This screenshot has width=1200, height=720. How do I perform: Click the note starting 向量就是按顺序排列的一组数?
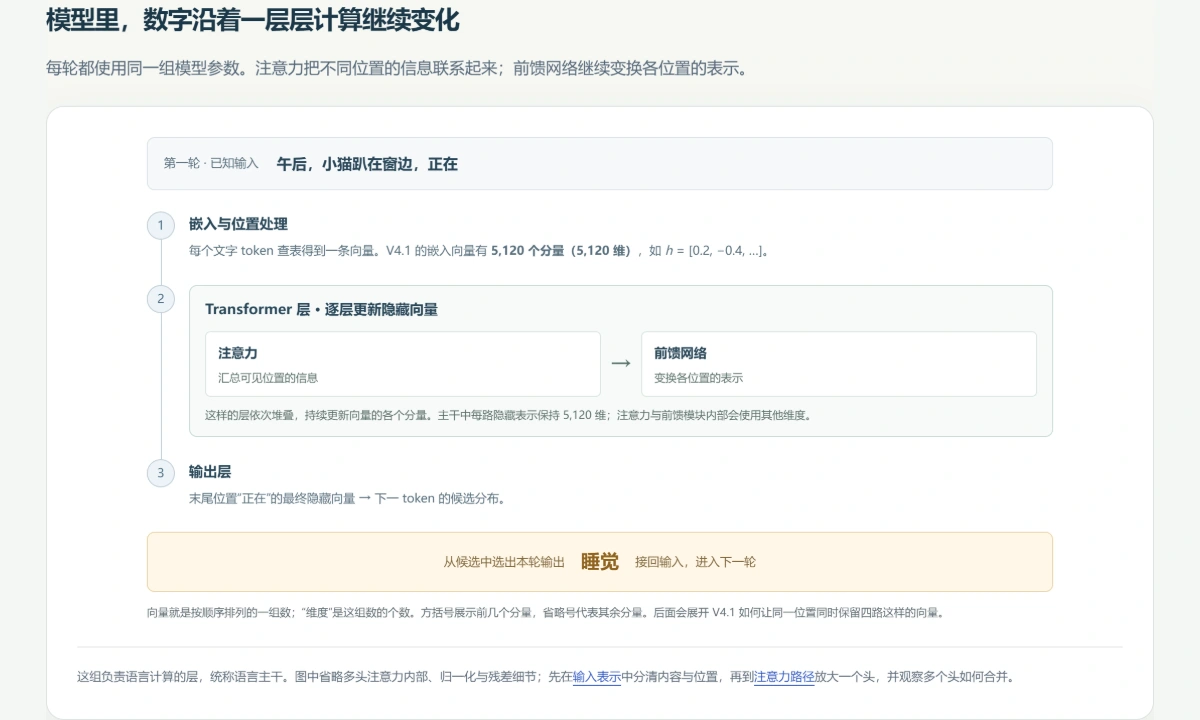pos(545,612)
